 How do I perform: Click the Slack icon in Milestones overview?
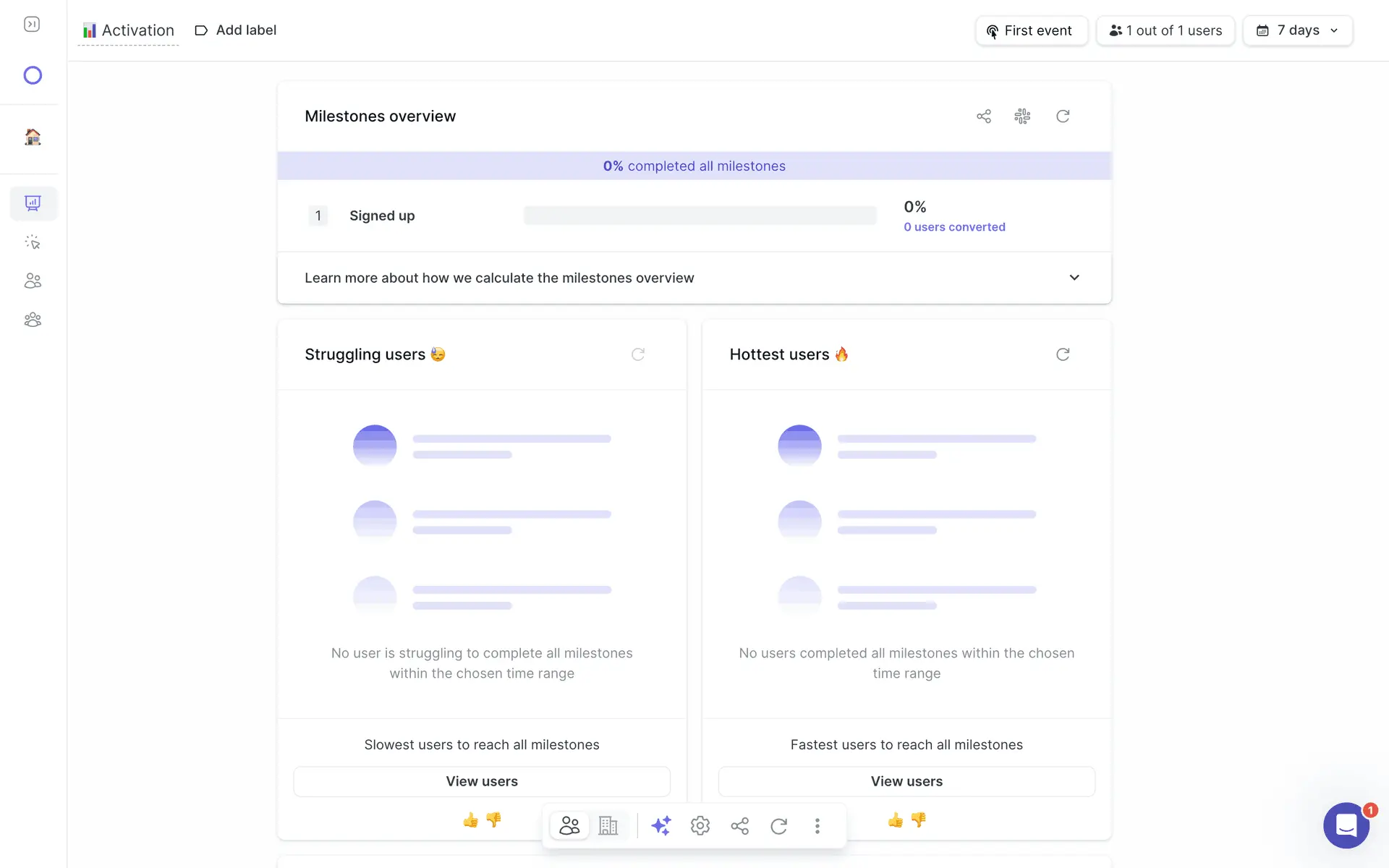[x=1022, y=116]
